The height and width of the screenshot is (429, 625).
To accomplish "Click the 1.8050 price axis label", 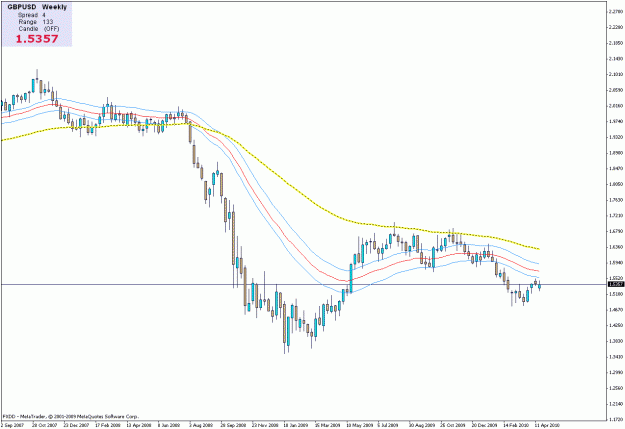I will tap(616, 184).
